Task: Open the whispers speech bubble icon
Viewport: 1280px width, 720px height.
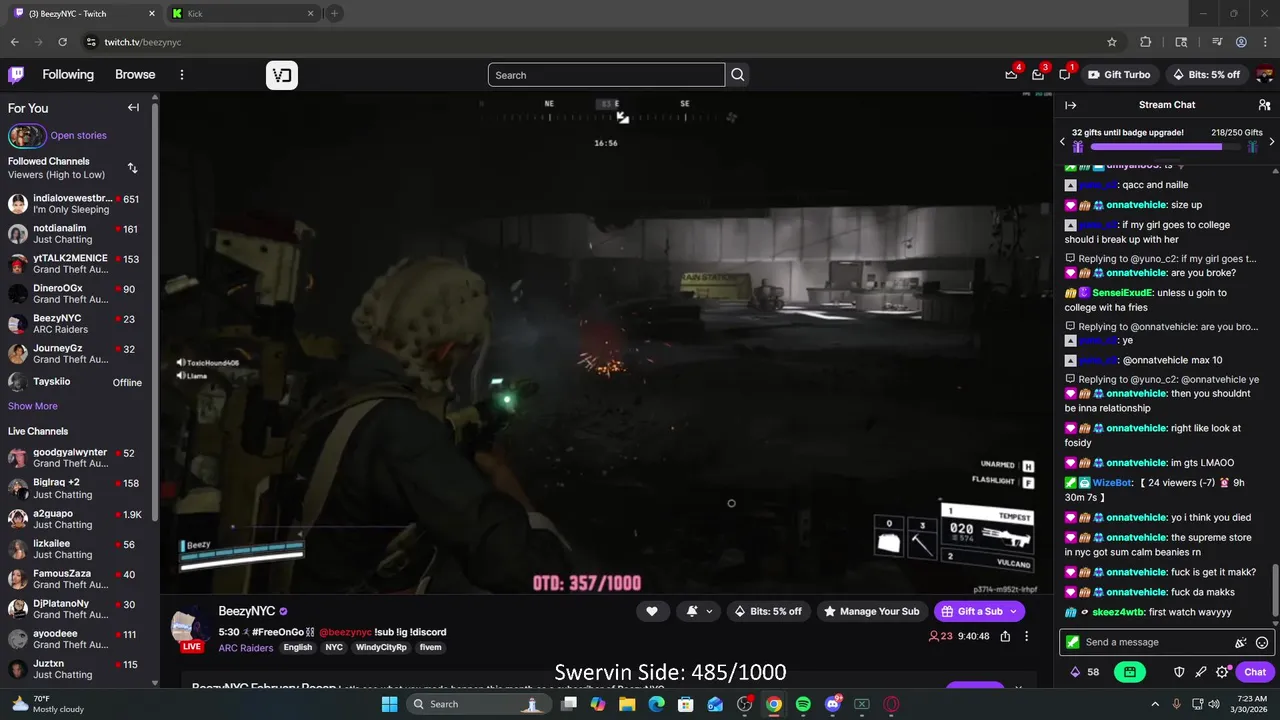Action: 1065,75
